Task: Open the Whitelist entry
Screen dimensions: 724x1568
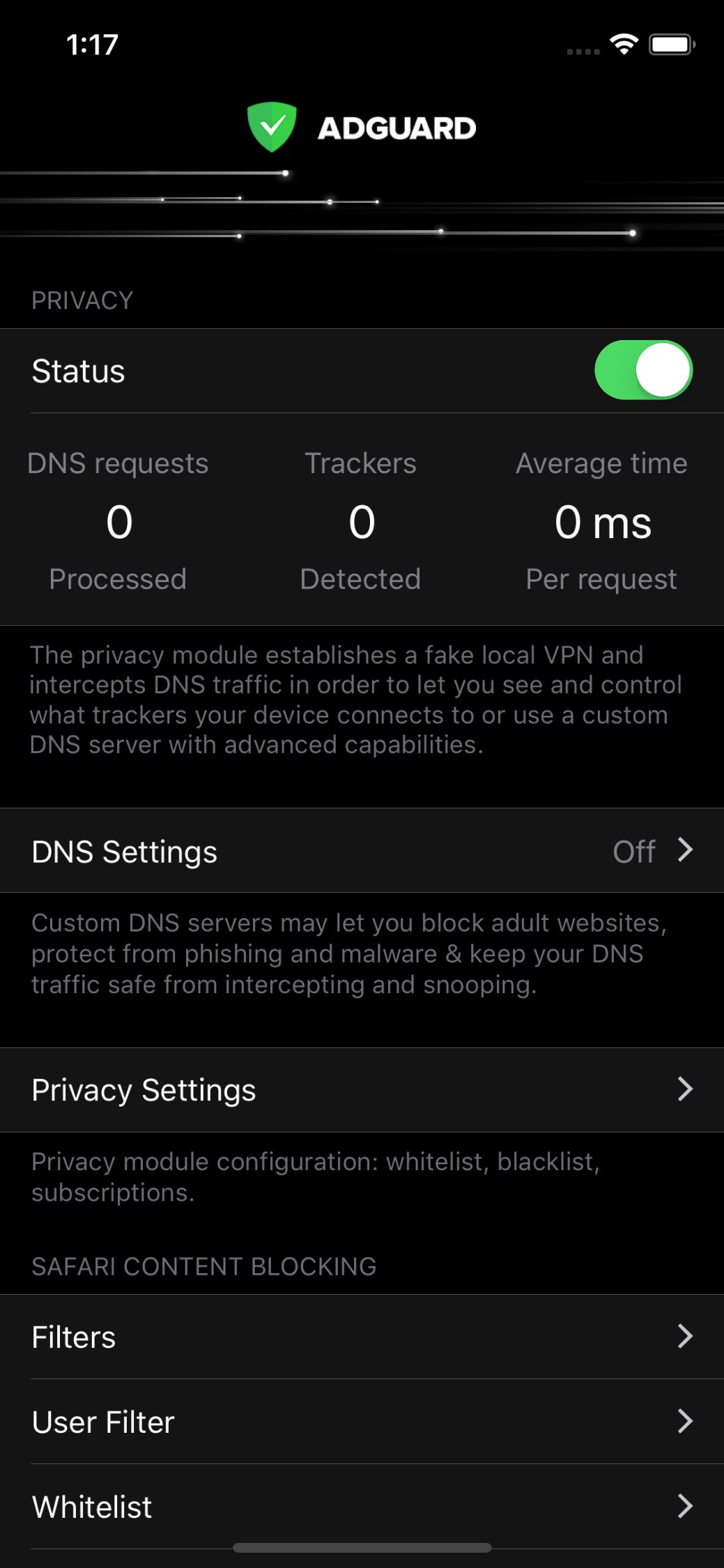Action: [x=362, y=1507]
